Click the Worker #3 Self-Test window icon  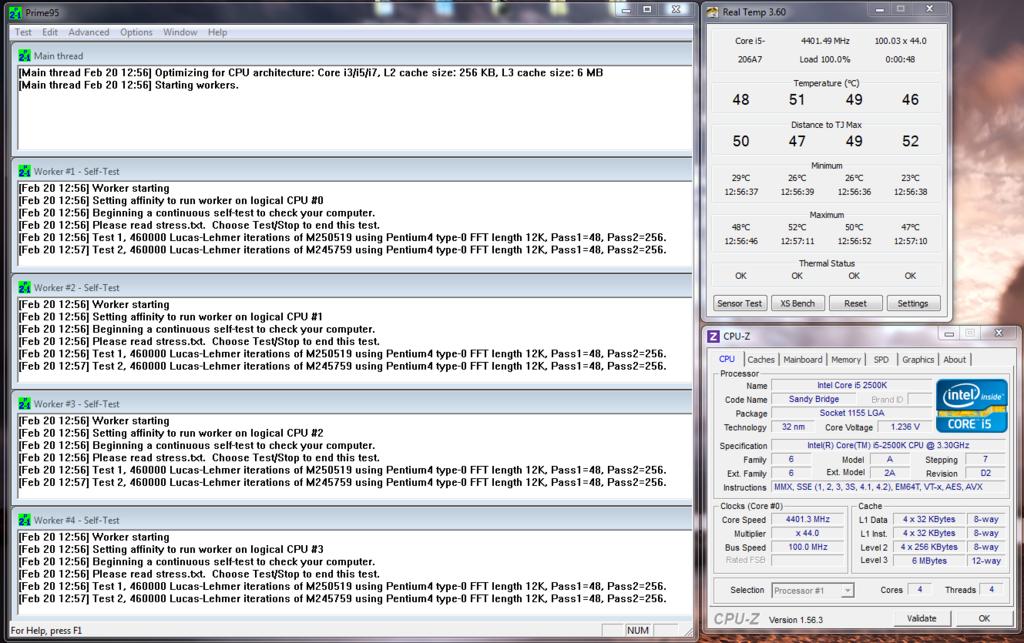coord(25,404)
